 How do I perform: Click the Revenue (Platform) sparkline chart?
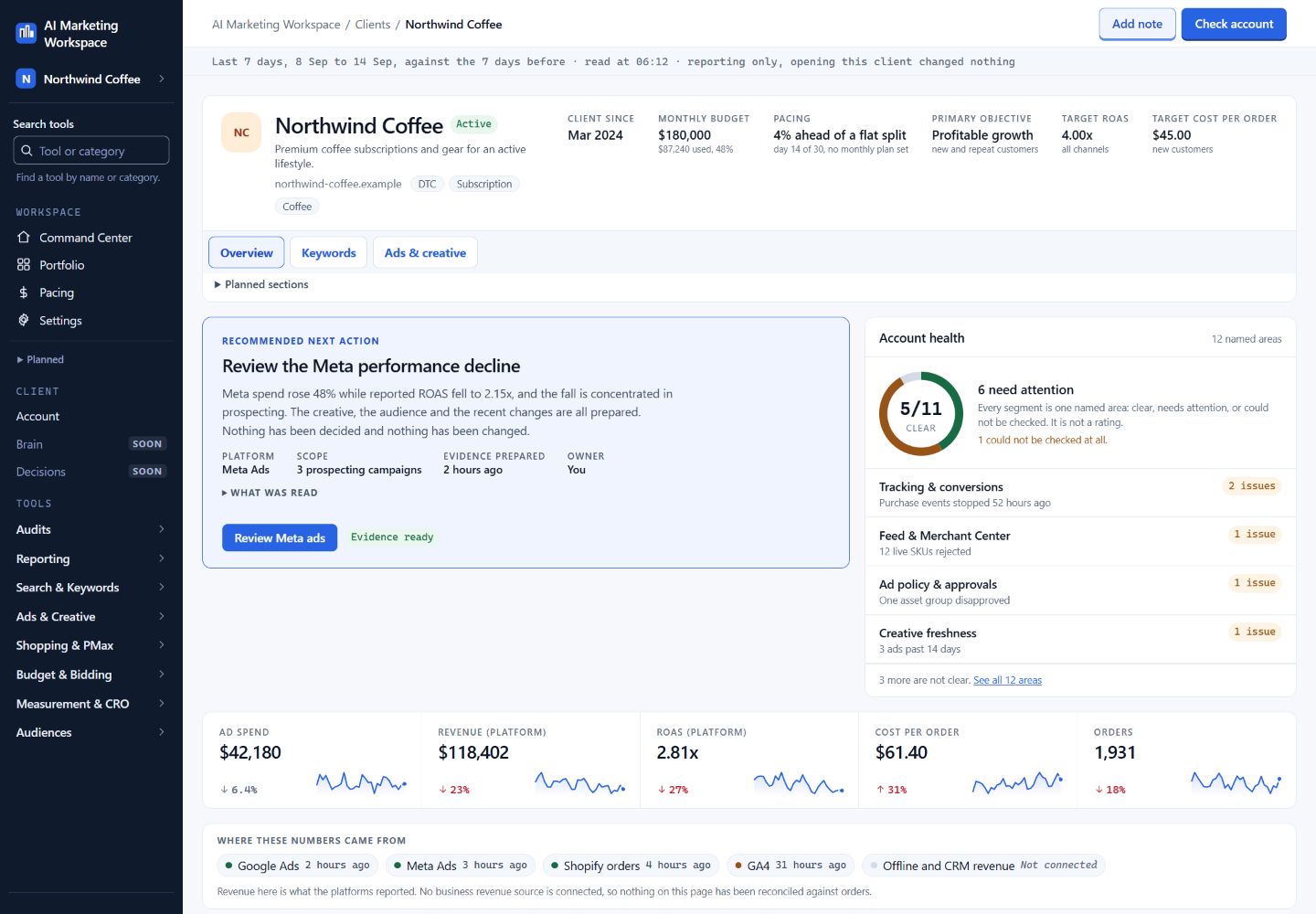pos(579,782)
